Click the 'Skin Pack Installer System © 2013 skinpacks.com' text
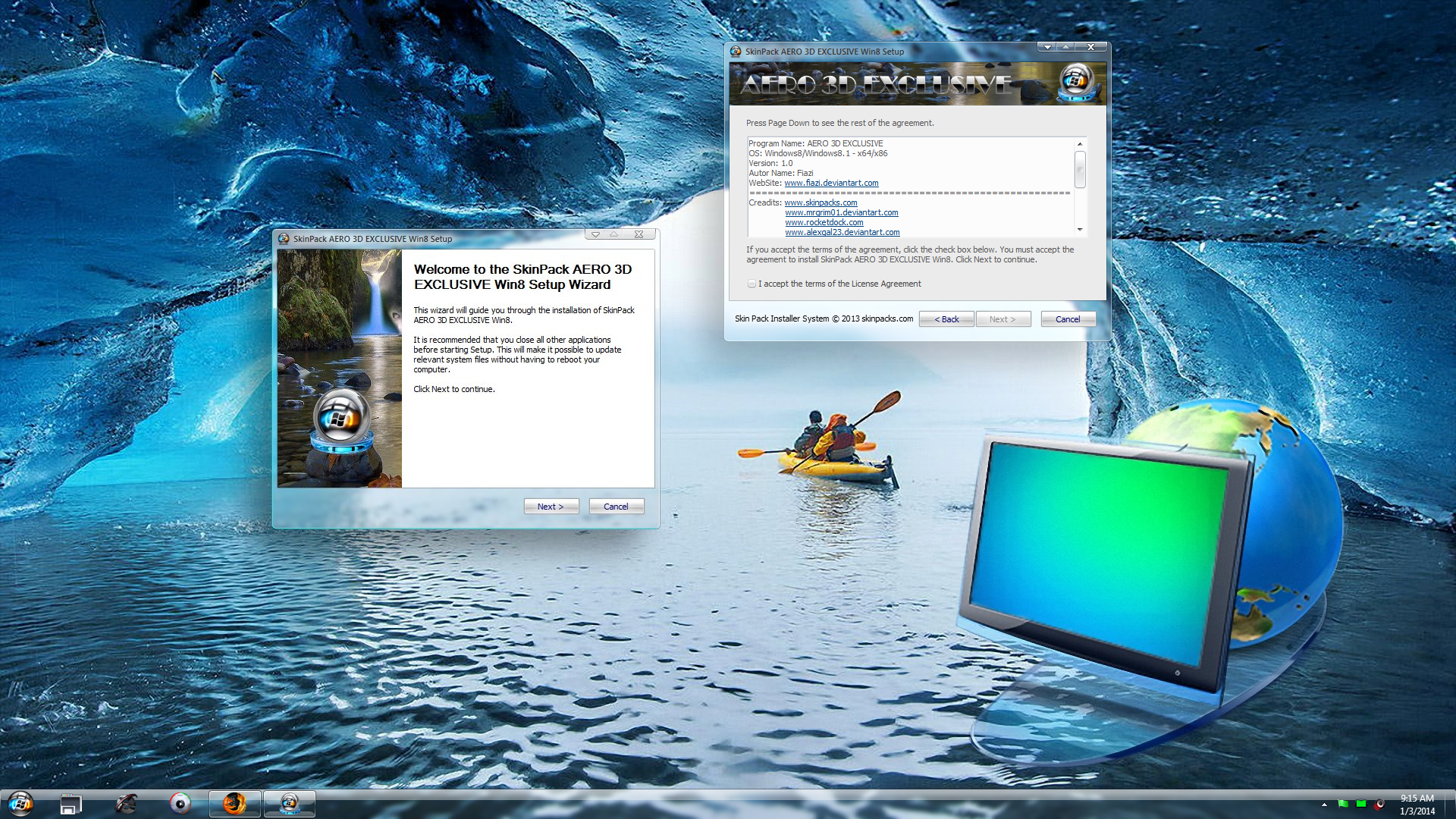The height and width of the screenshot is (819, 1456). (824, 318)
